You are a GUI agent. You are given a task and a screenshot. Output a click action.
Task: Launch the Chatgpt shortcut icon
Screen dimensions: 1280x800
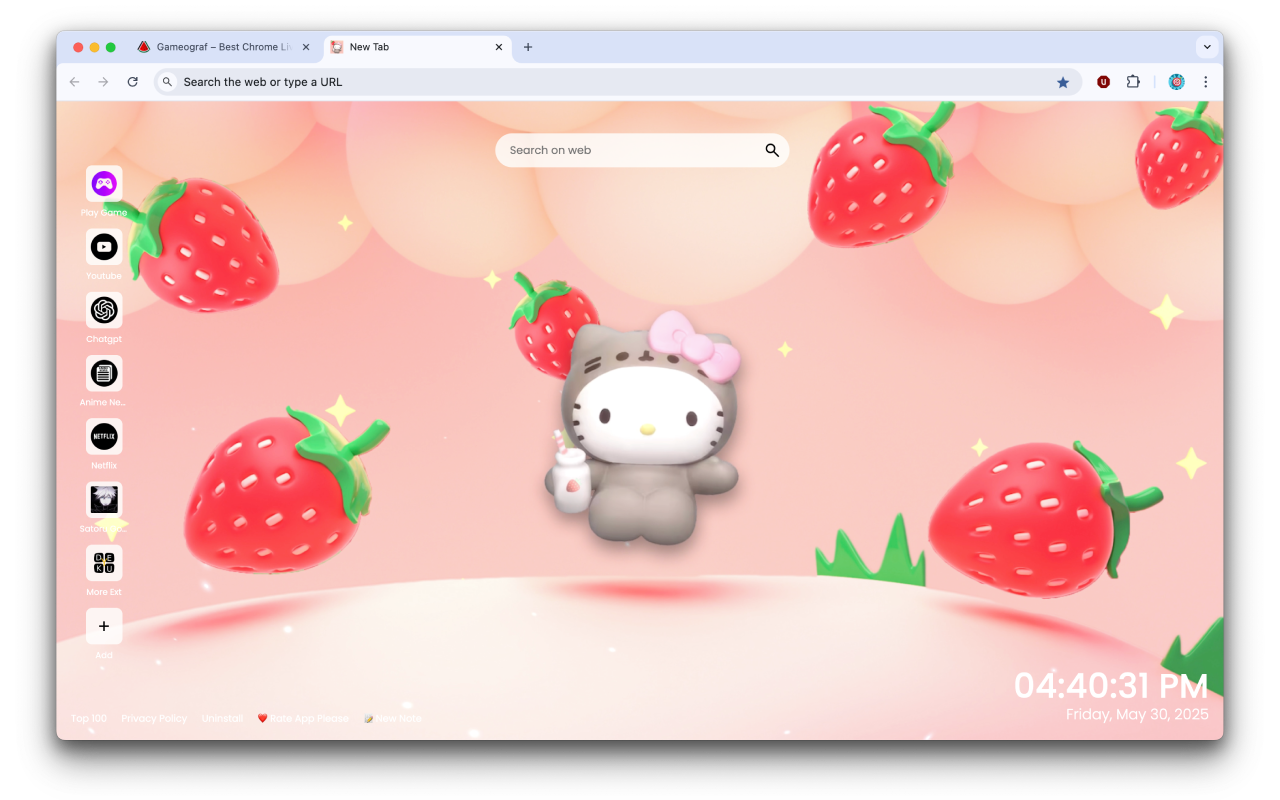point(104,310)
